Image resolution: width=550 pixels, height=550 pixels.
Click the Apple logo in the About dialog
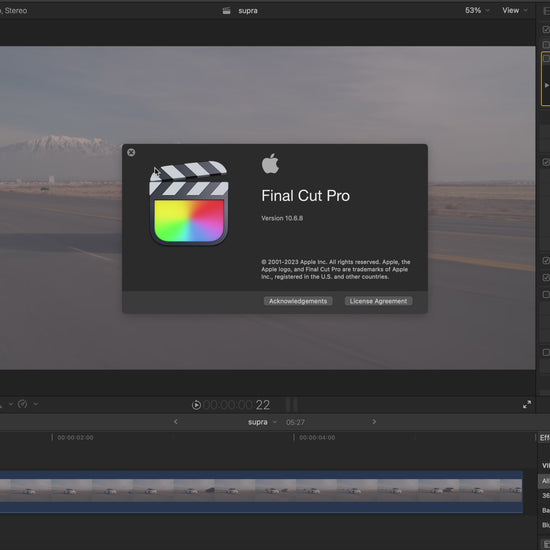(270, 163)
